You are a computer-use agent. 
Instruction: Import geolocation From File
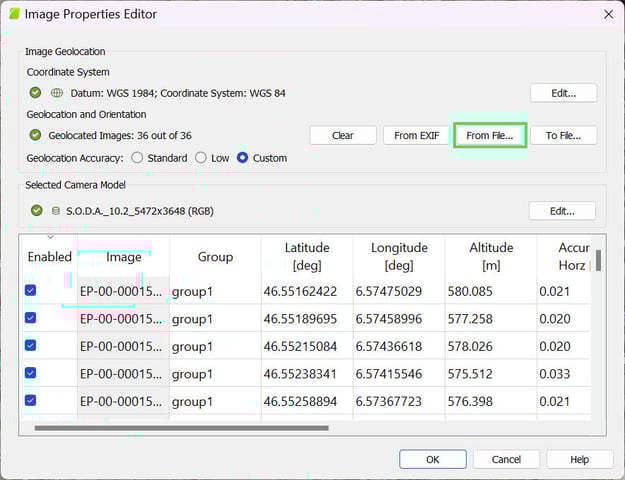click(x=490, y=136)
